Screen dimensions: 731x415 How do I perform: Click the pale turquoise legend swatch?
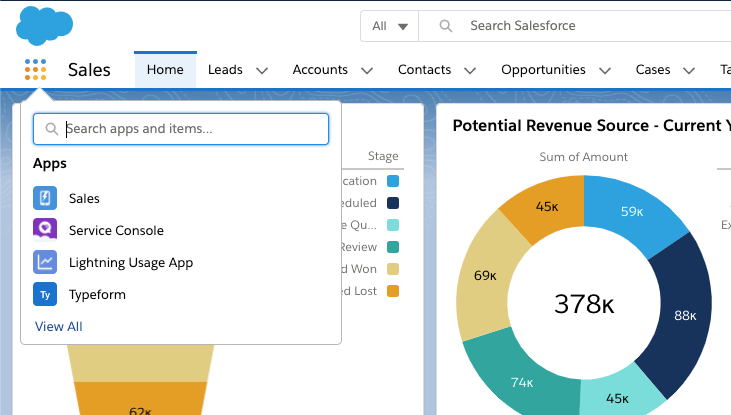[x=393, y=225]
